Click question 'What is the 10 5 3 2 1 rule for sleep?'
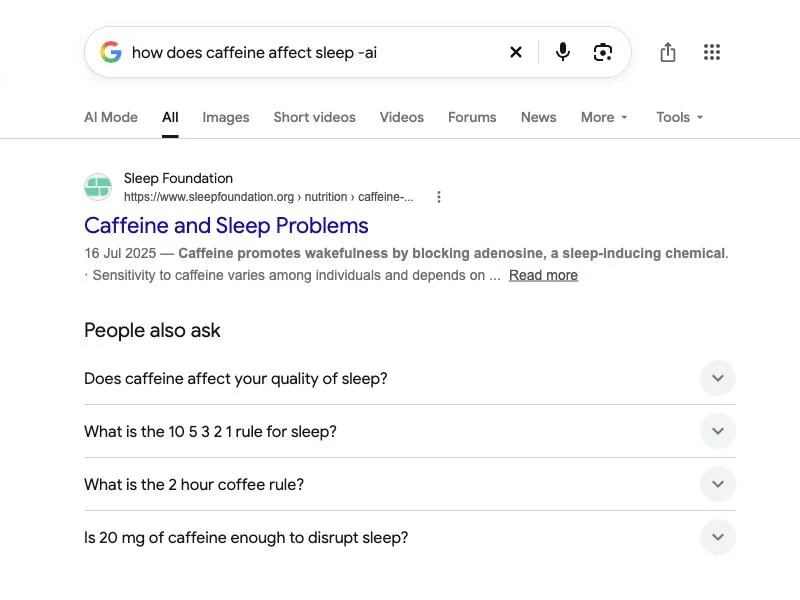 [x=210, y=432]
